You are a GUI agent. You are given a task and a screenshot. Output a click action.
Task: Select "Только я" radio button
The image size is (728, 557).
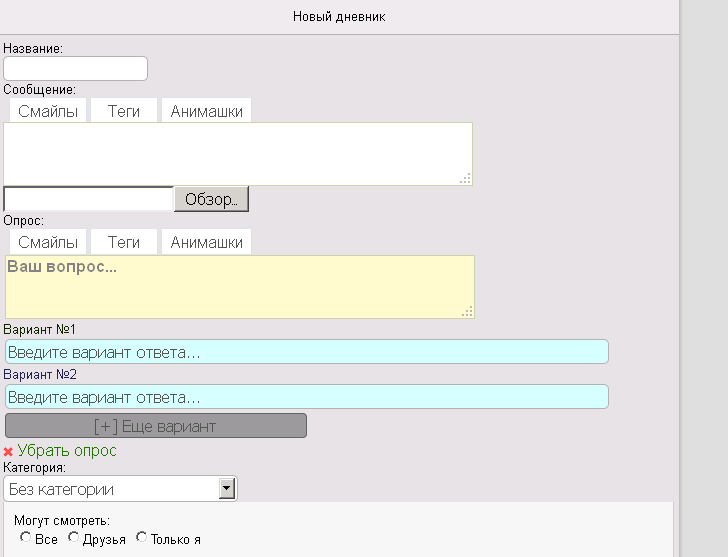tap(141, 538)
